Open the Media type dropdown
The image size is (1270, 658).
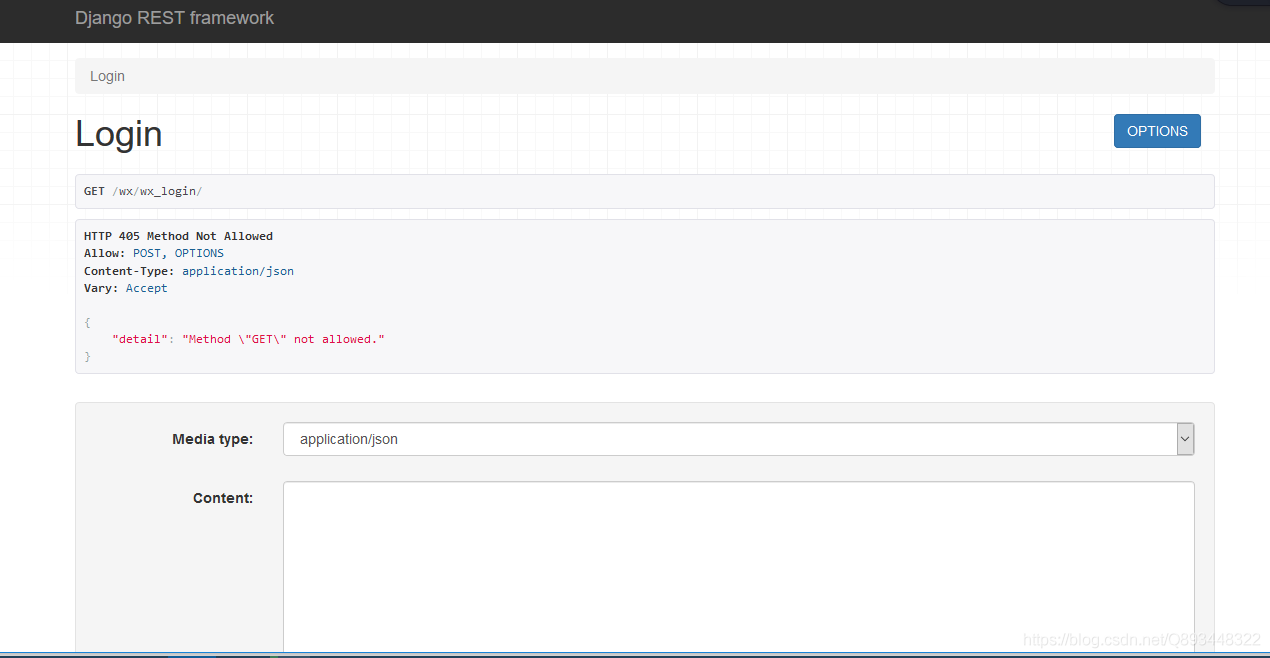[x=738, y=439]
